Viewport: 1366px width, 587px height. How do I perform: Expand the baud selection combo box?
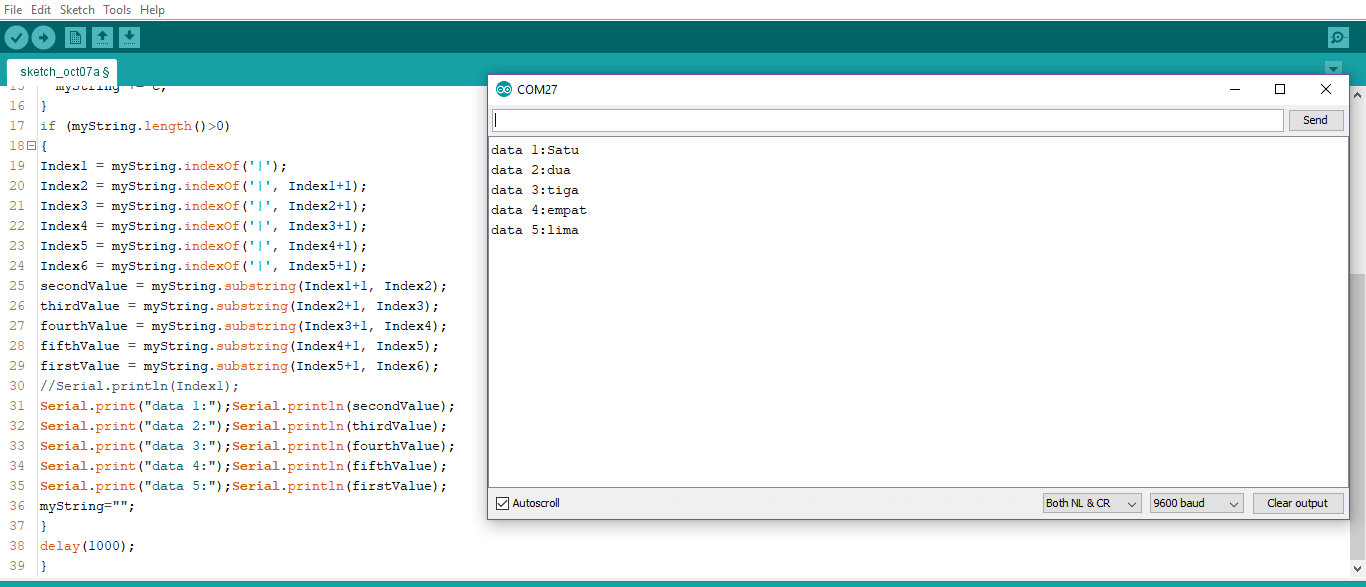pyautogui.click(x=1196, y=503)
